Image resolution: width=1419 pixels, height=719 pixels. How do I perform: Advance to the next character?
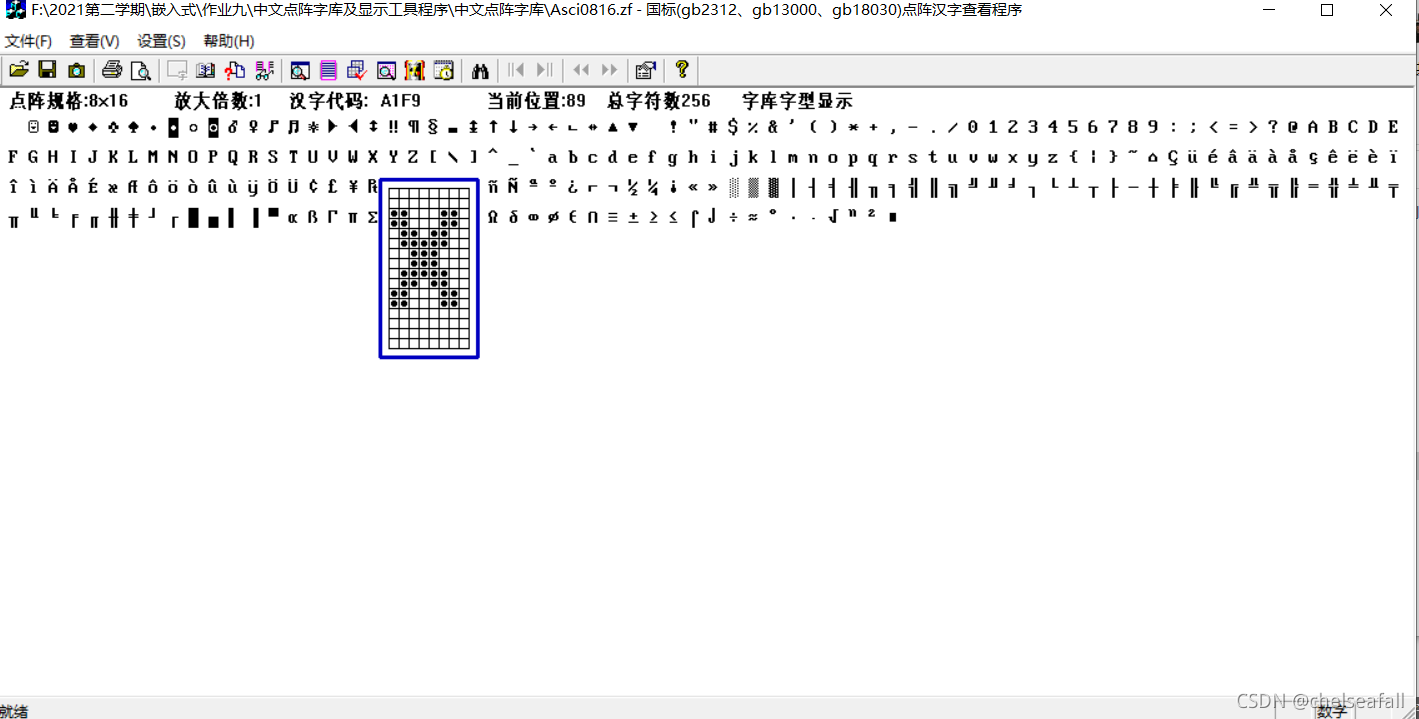pyautogui.click(x=610, y=70)
